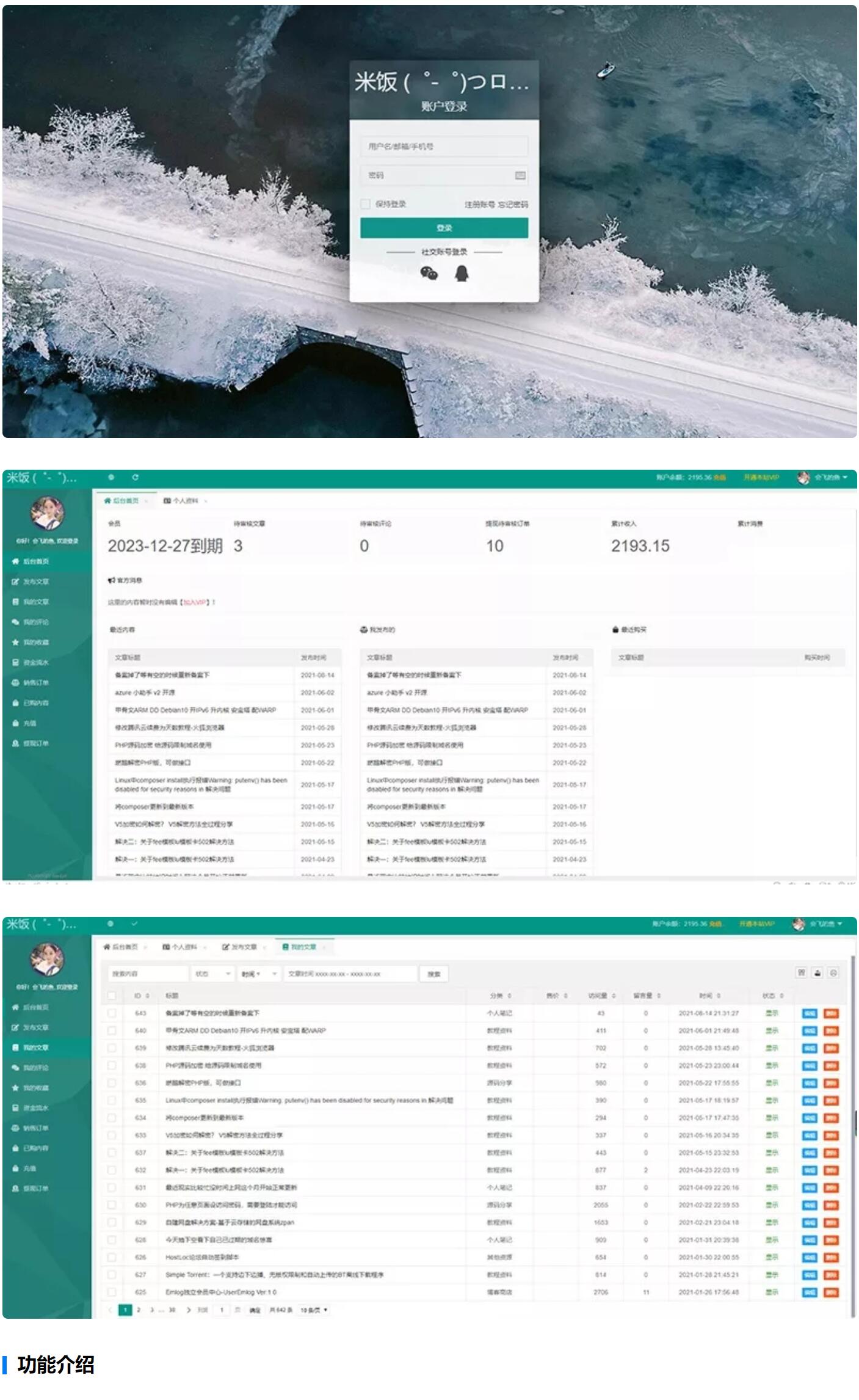Switch to the 发布文章 tab

click(x=240, y=947)
